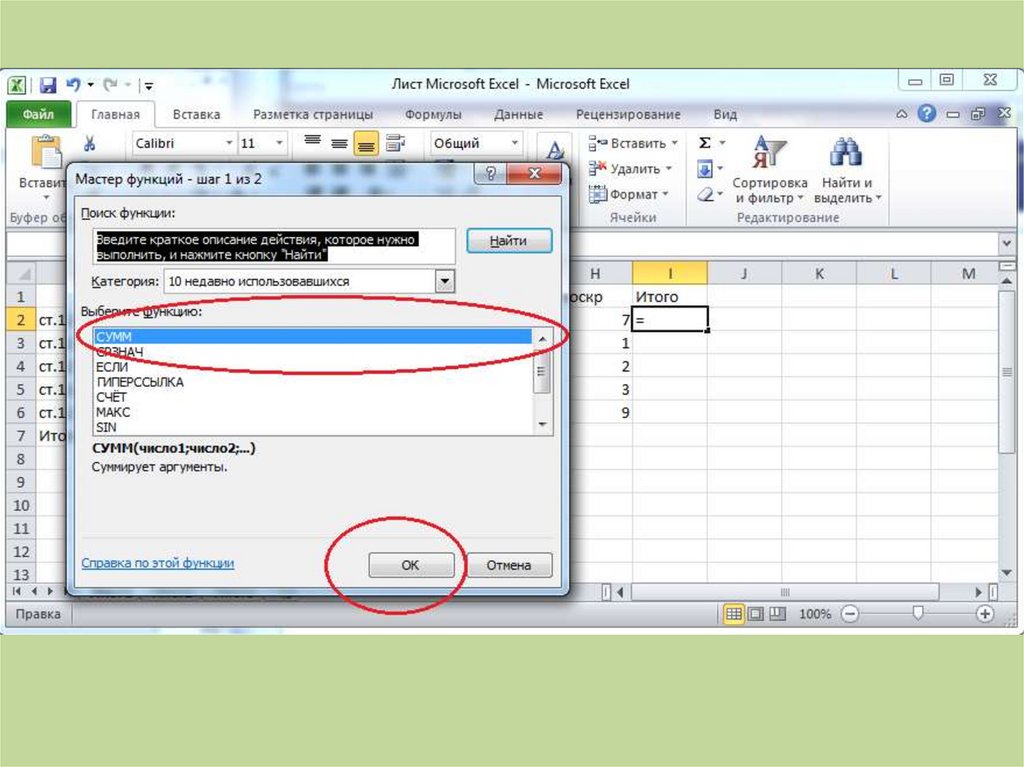The image size is (1024, 767).
Task: Click the Excel Help question mark icon
Action: [x=926, y=114]
